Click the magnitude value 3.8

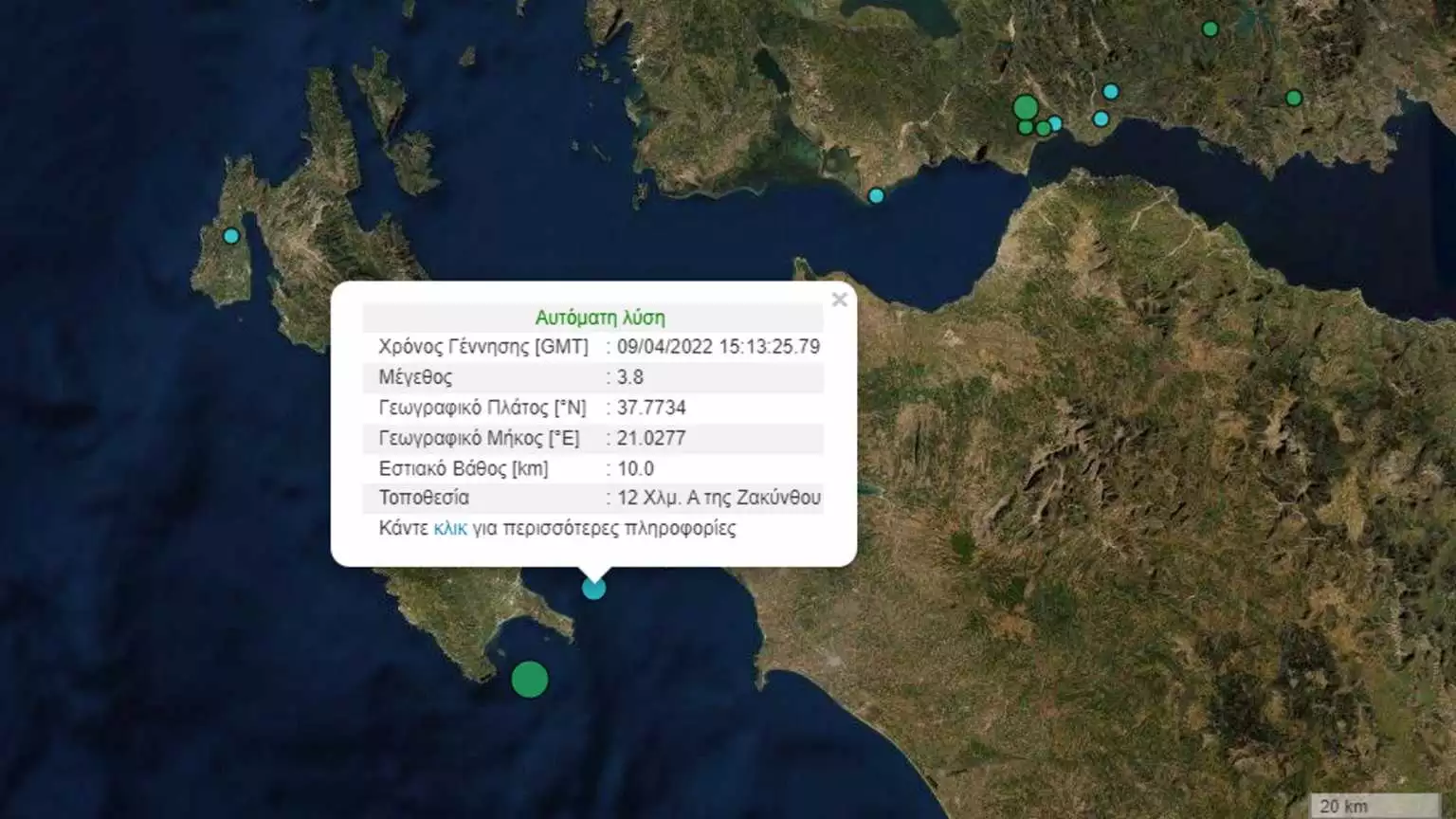(x=629, y=377)
